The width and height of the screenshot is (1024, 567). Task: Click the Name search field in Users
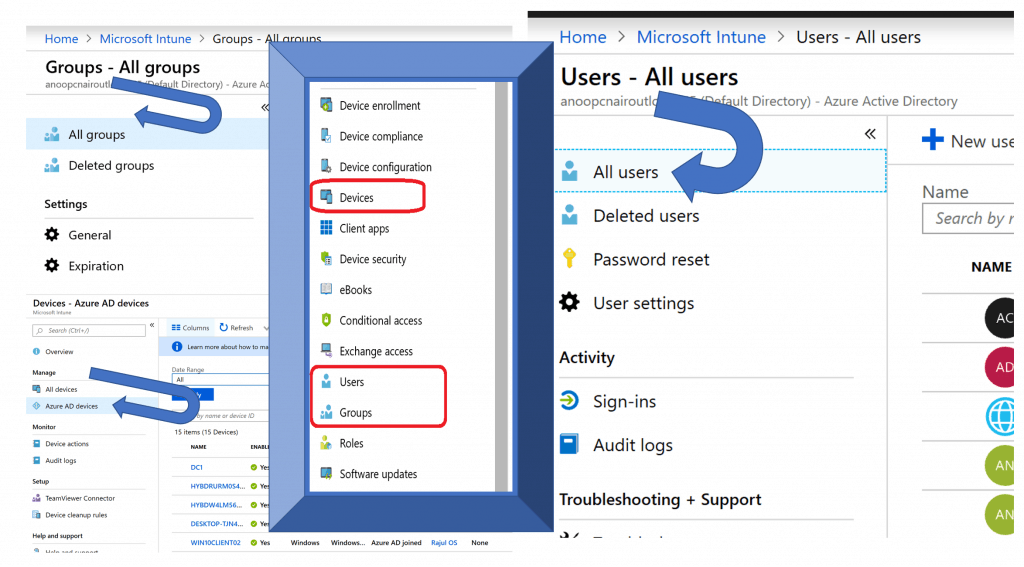968,218
